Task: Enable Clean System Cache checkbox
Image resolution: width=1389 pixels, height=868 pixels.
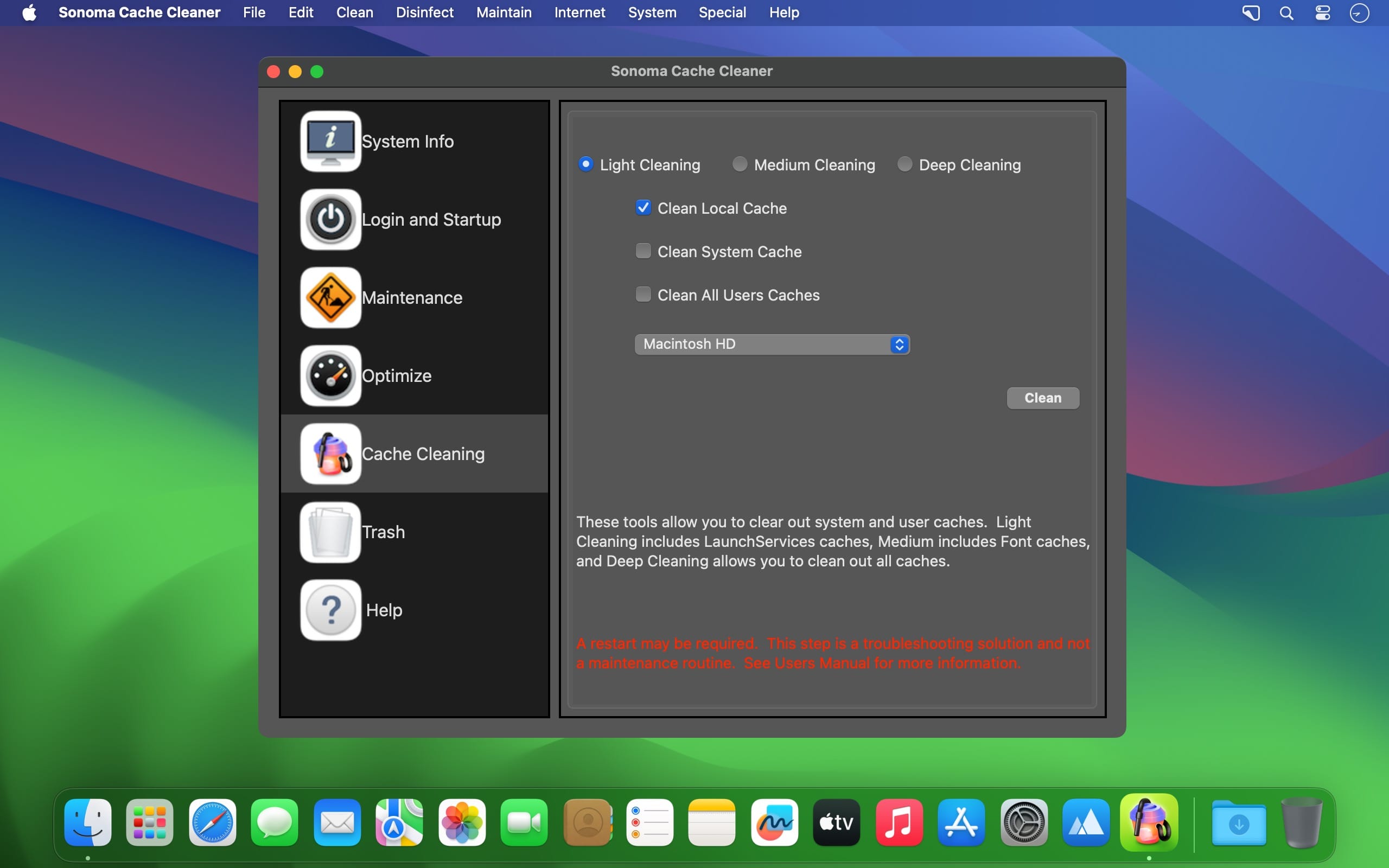Action: point(643,251)
